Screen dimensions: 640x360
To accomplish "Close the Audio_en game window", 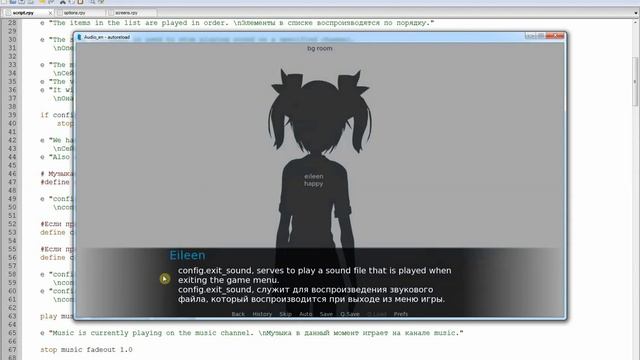I will (x=556, y=36).
